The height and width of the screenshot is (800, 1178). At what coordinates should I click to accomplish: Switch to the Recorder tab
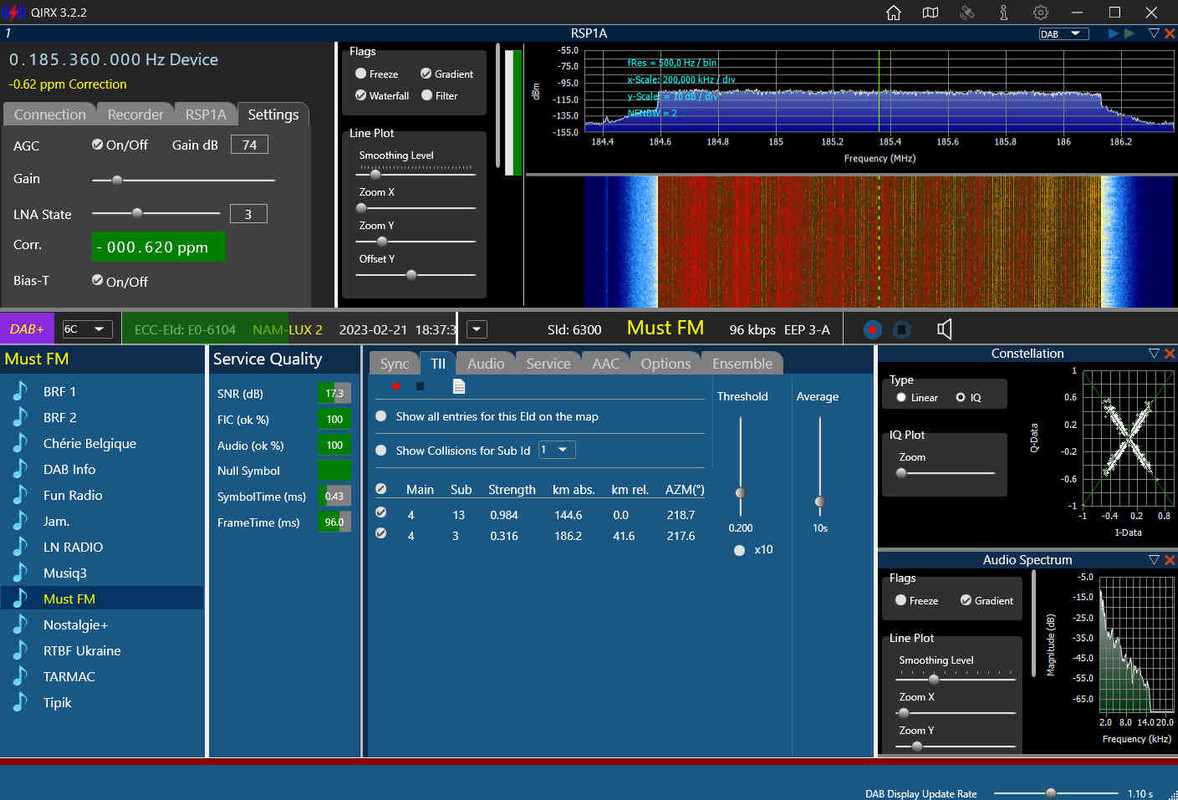(135, 114)
